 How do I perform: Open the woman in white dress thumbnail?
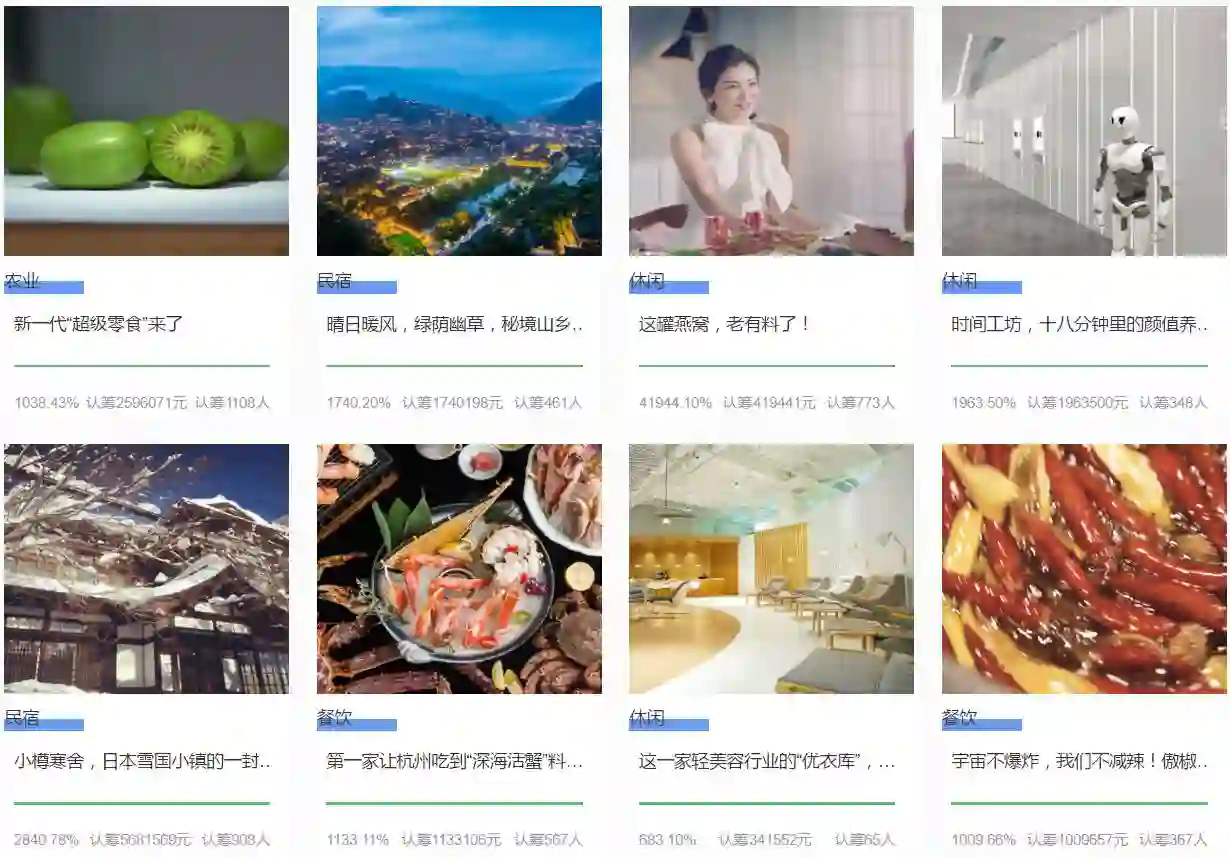[x=771, y=131]
